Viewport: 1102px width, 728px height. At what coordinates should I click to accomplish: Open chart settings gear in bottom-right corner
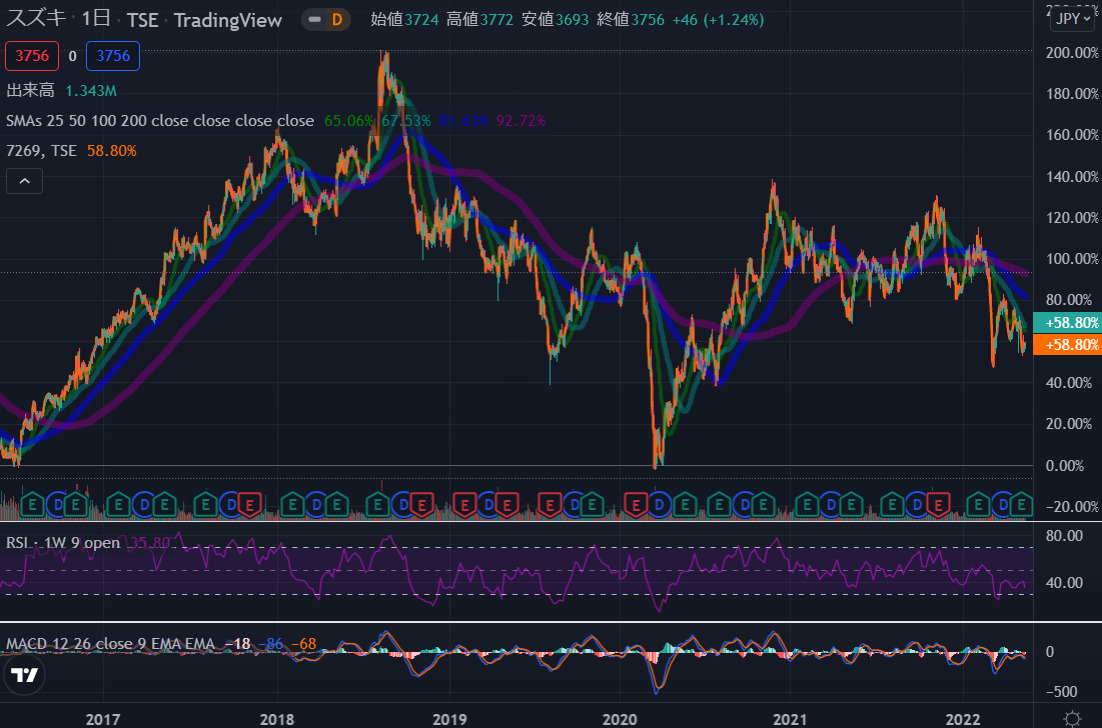tap(1072, 718)
